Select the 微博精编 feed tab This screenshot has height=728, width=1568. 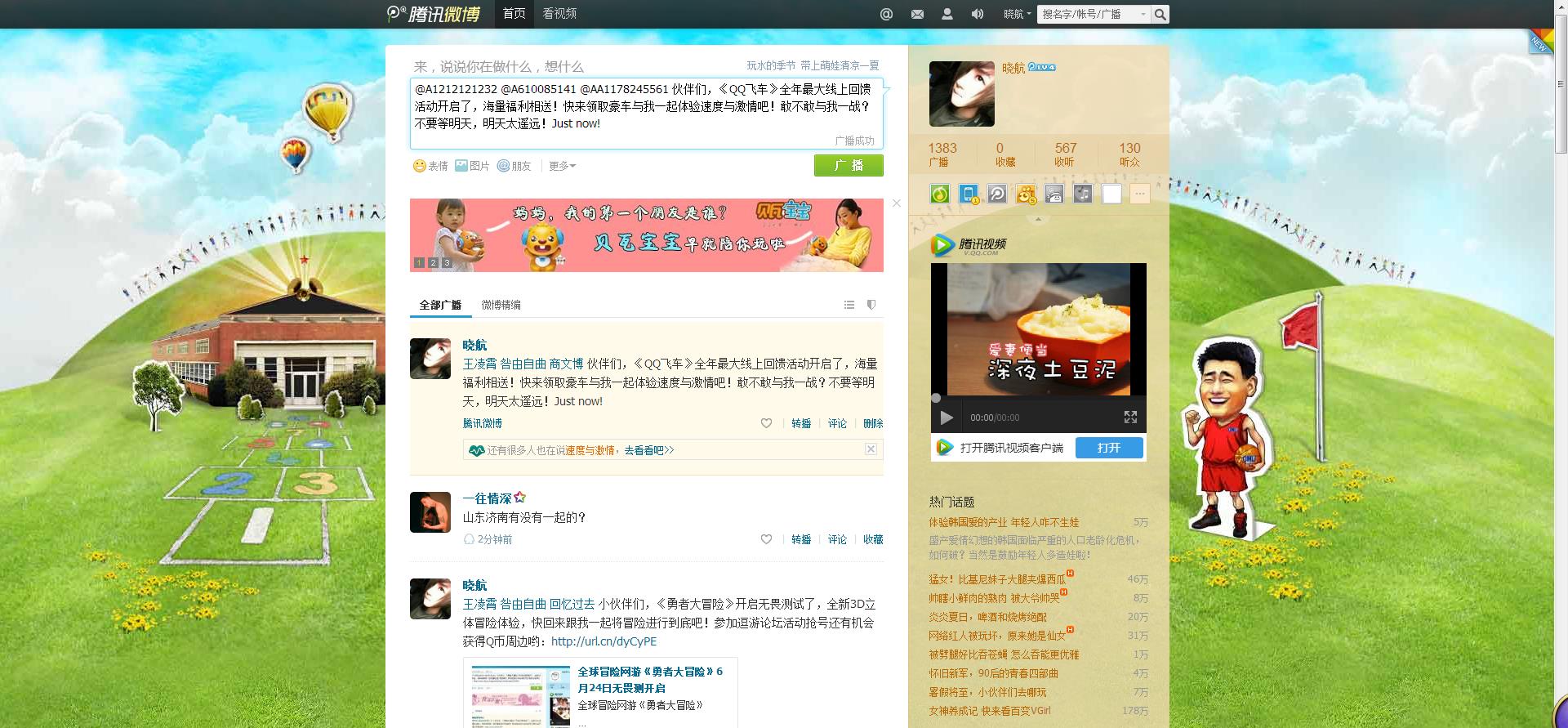click(x=501, y=305)
